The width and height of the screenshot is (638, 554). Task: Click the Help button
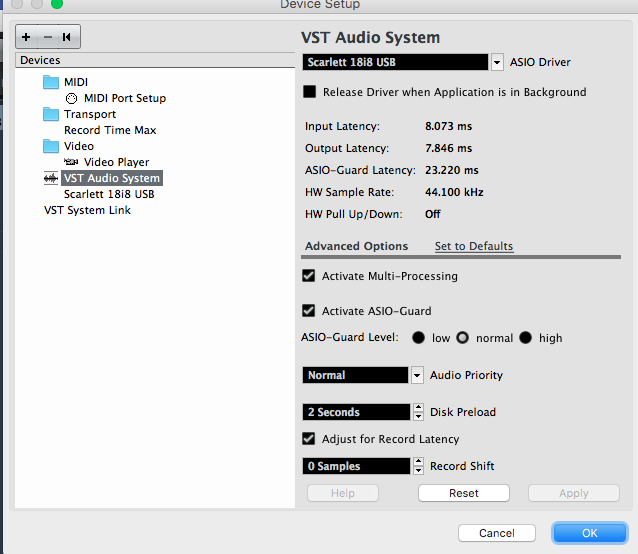343,493
